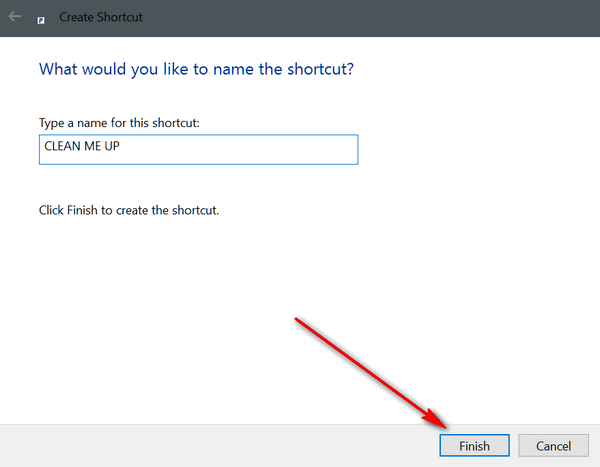Click the shortcut icon beside Create Shortcut

41,20
